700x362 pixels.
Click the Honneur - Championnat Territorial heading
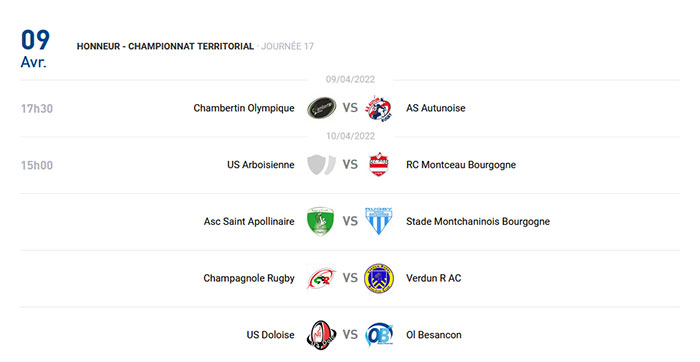(165, 46)
